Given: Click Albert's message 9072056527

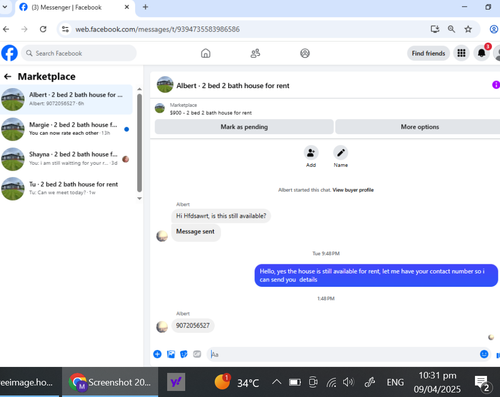Looking at the screenshot, I should pos(193,326).
